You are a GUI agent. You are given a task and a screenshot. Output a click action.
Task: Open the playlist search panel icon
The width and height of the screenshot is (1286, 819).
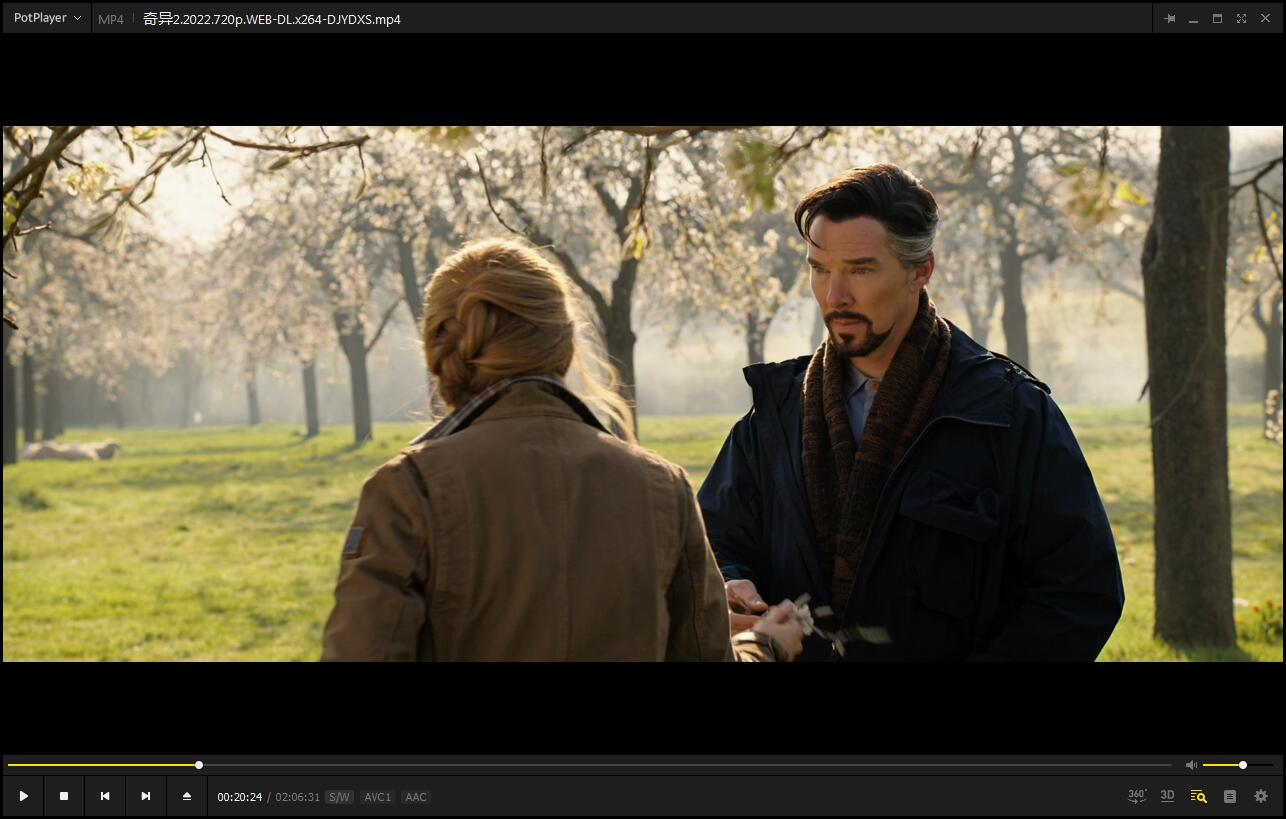[1198, 796]
